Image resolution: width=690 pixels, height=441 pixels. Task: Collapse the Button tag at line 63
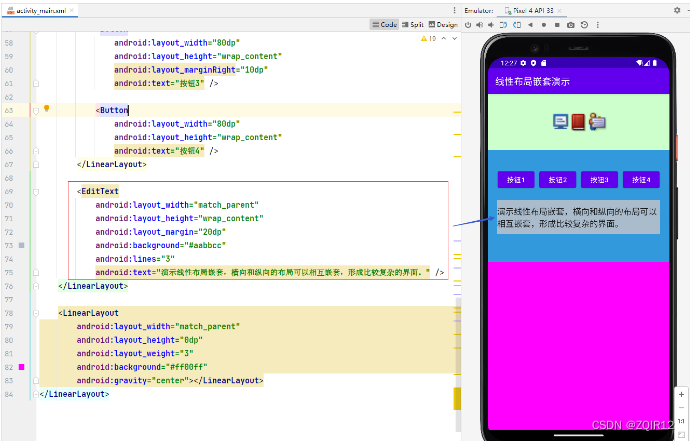[36, 110]
